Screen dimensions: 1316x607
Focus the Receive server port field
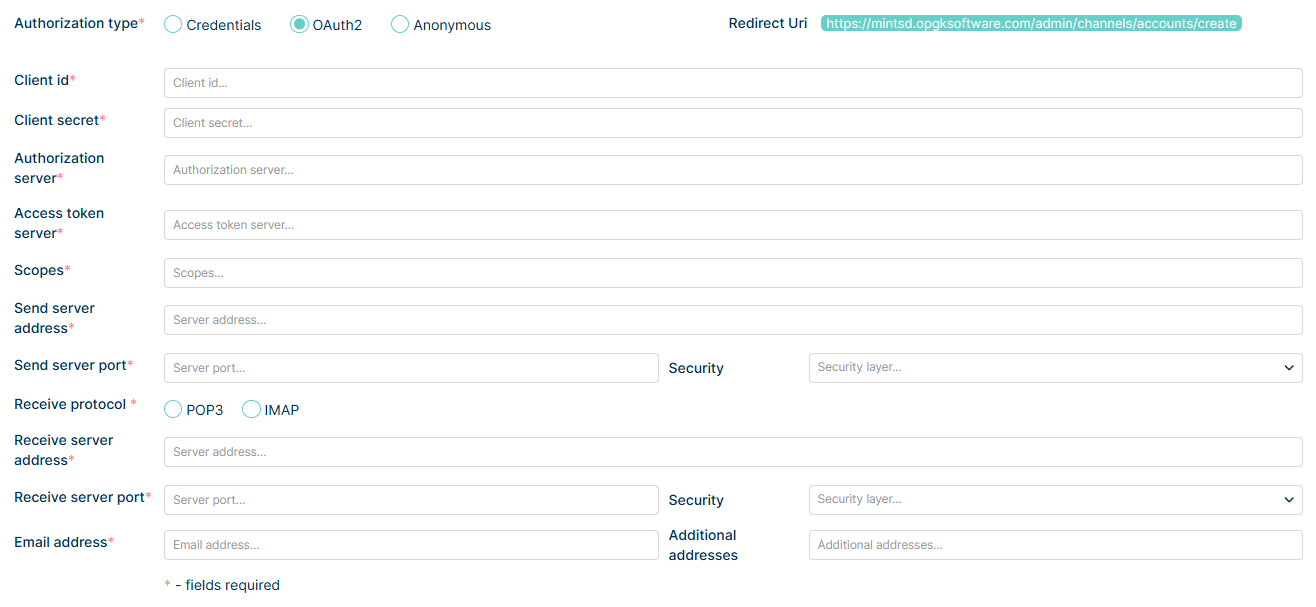[411, 500]
